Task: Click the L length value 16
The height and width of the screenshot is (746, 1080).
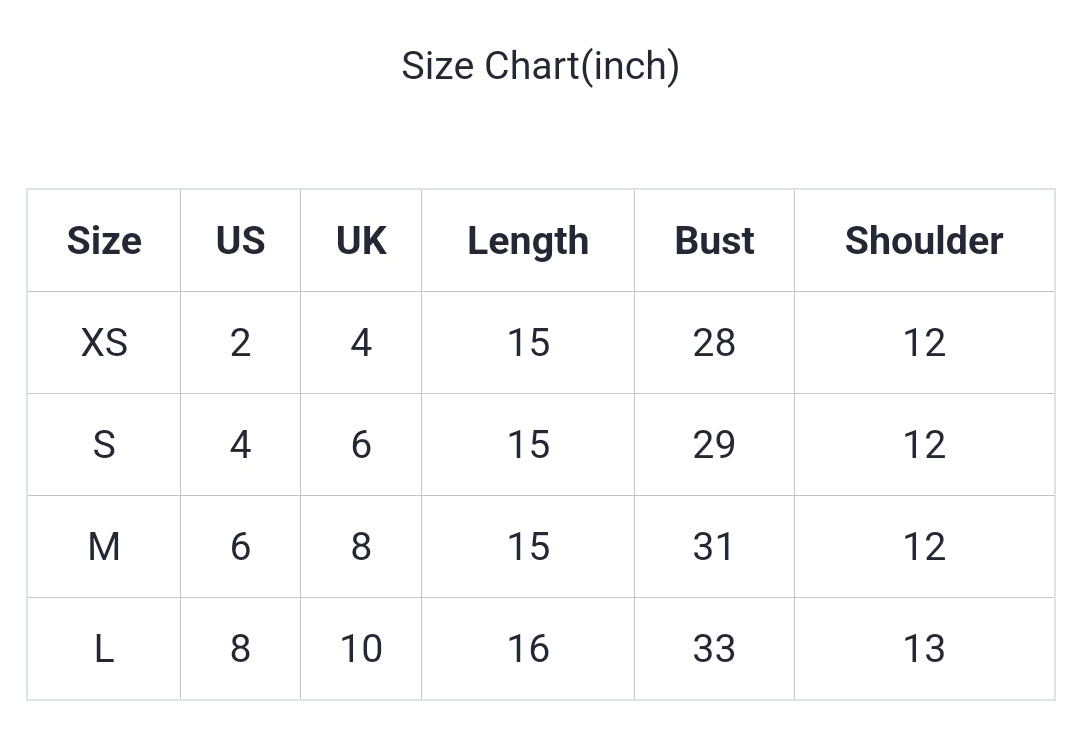Action: [x=528, y=648]
